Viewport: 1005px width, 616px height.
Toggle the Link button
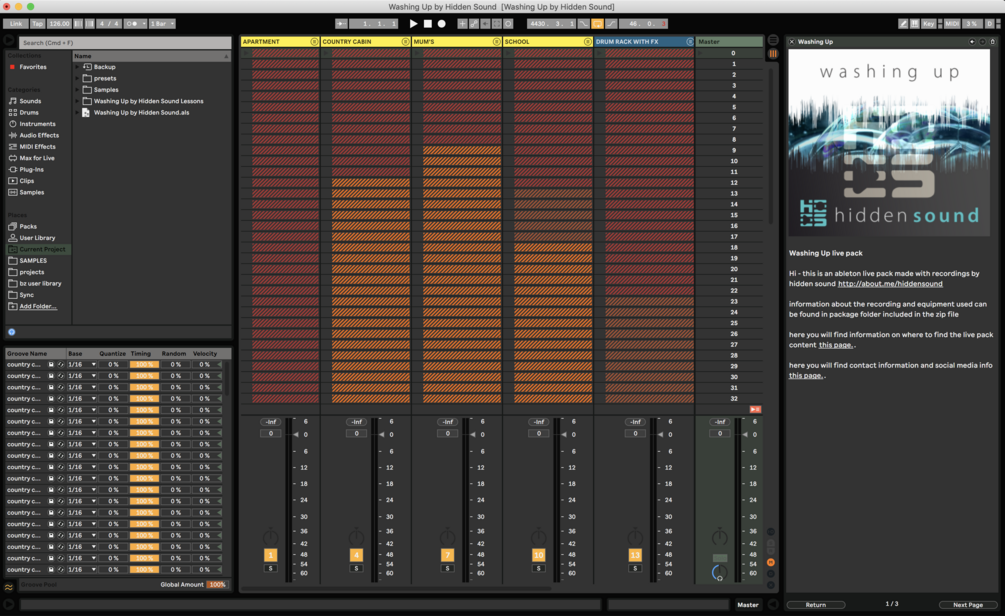pos(16,24)
